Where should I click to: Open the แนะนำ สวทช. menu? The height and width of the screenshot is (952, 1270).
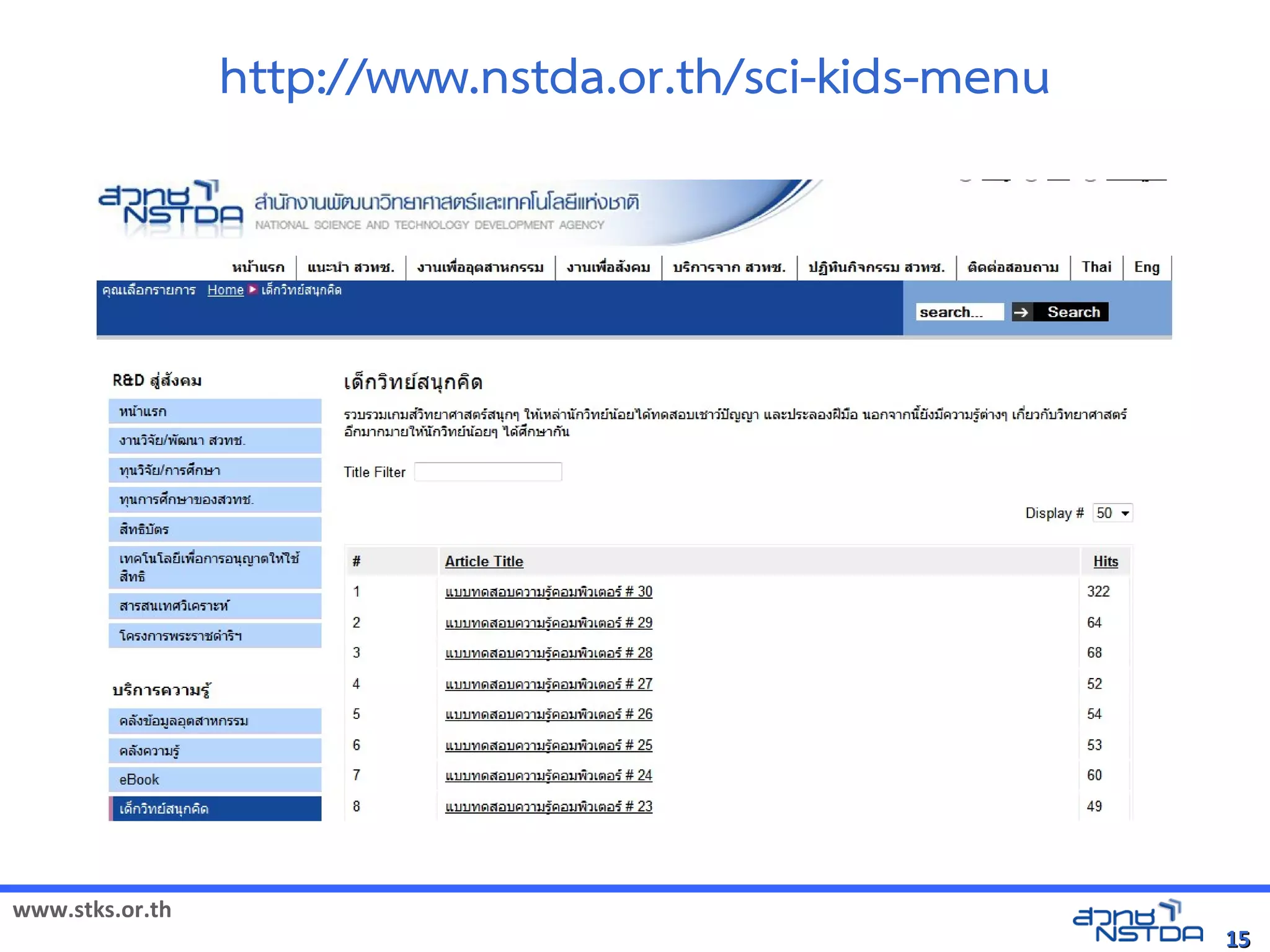pos(351,267)
